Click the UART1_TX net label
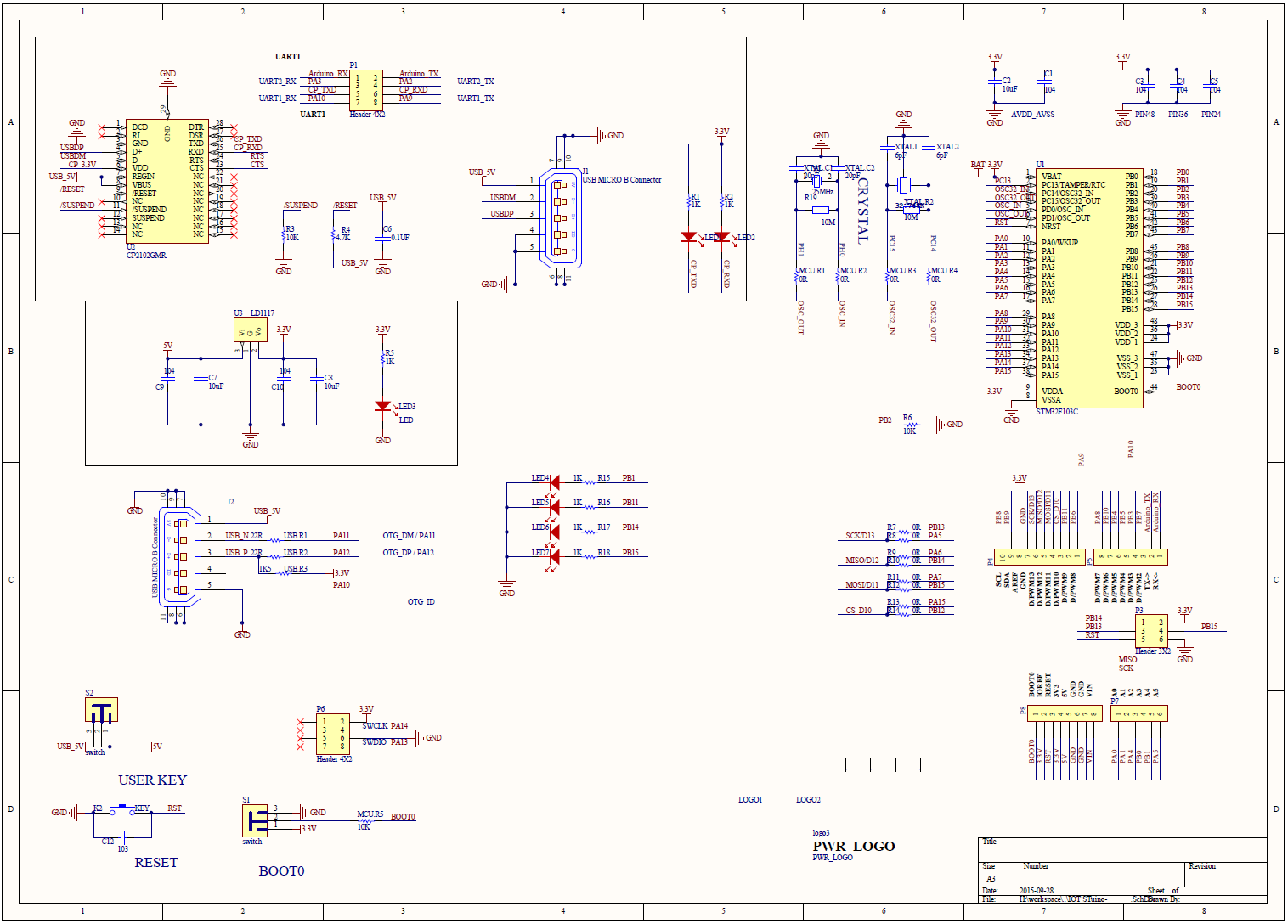The width and height of the screenshot is (1288, 924). pyautogui.click(x=476, y=99)
